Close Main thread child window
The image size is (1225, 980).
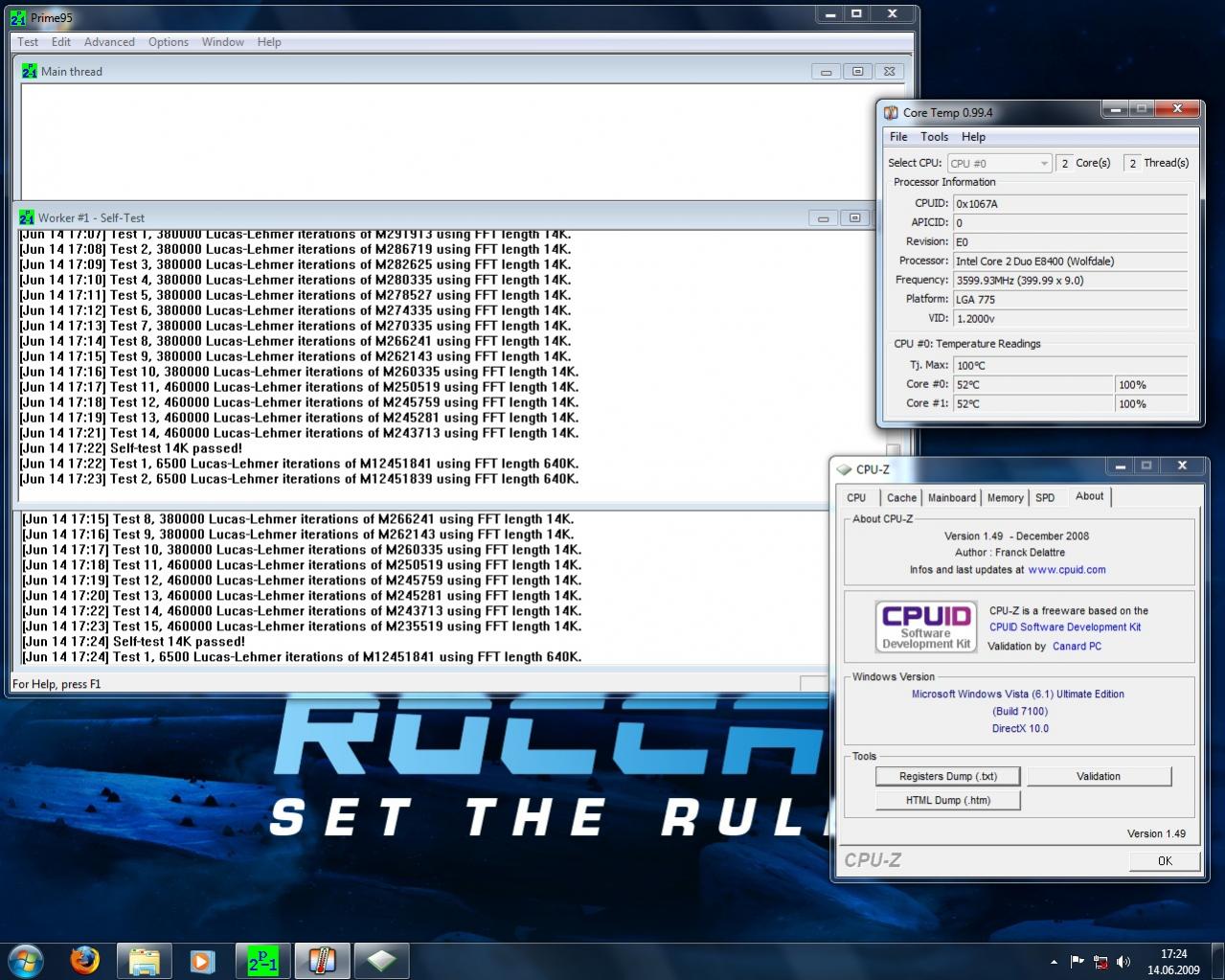pyautogui.click(x=890, y=72)
